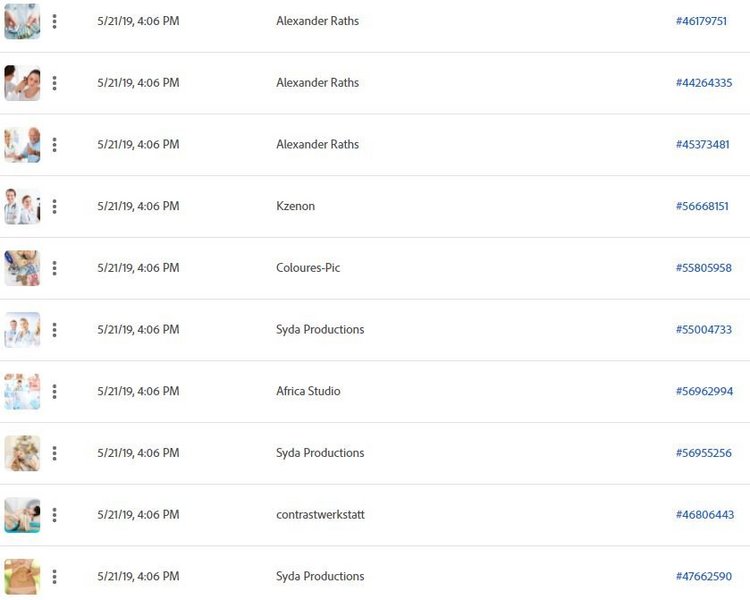
Task: Open the options menu in contrastwerkstatt row
Action: (x=55, y=515)
